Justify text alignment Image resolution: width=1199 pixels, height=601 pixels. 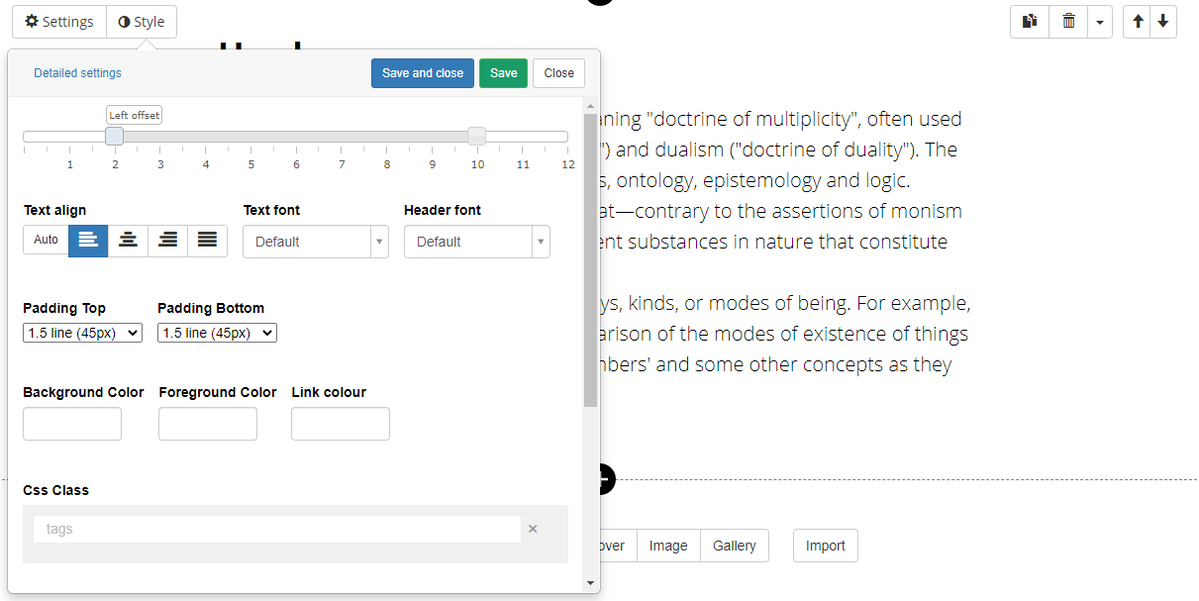[207, 240]
